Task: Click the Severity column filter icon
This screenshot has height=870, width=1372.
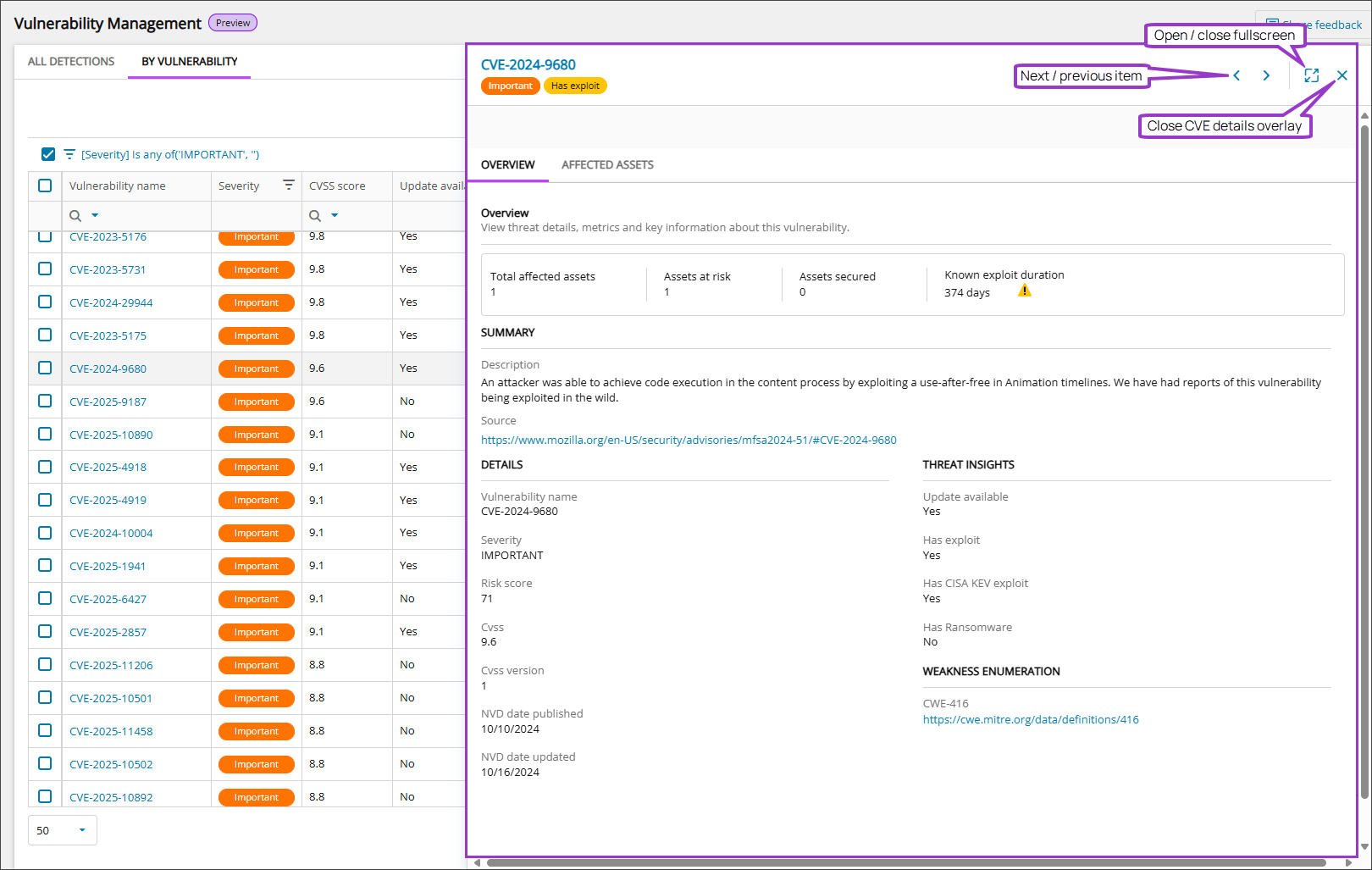Action: click(x=289, y=186)
